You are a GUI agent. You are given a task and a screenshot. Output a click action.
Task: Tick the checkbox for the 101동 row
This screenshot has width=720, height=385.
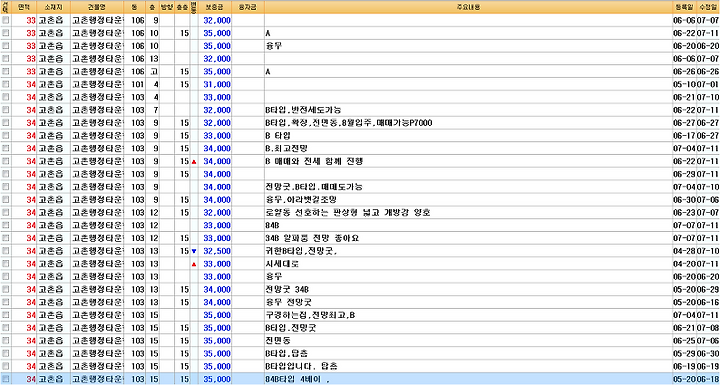[6, 85]
